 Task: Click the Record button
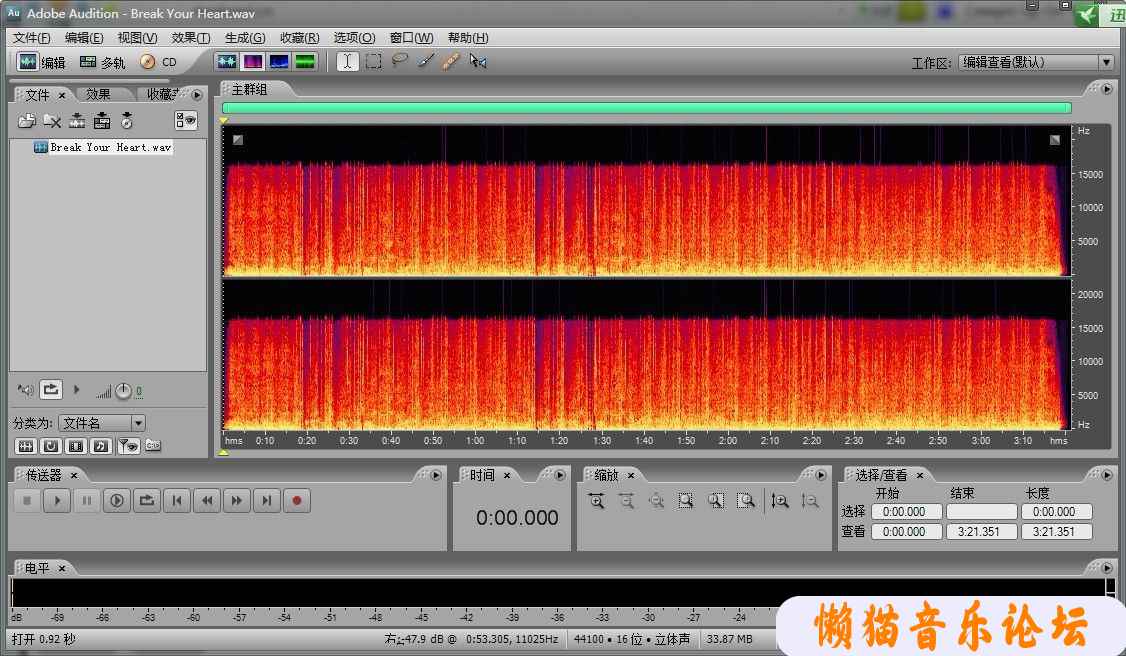coord(297,500)
